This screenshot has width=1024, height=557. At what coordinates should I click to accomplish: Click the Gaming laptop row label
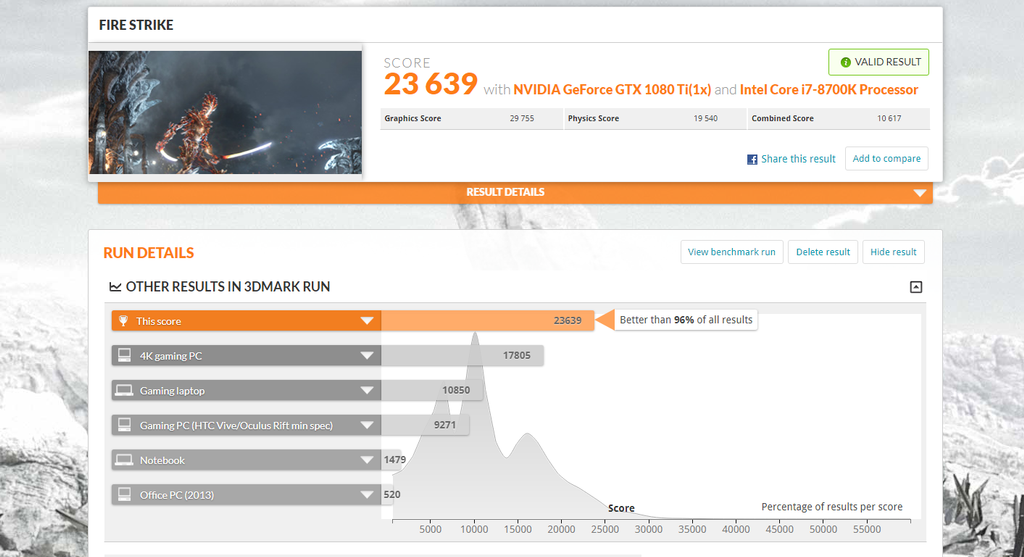(x=172, y=390)
